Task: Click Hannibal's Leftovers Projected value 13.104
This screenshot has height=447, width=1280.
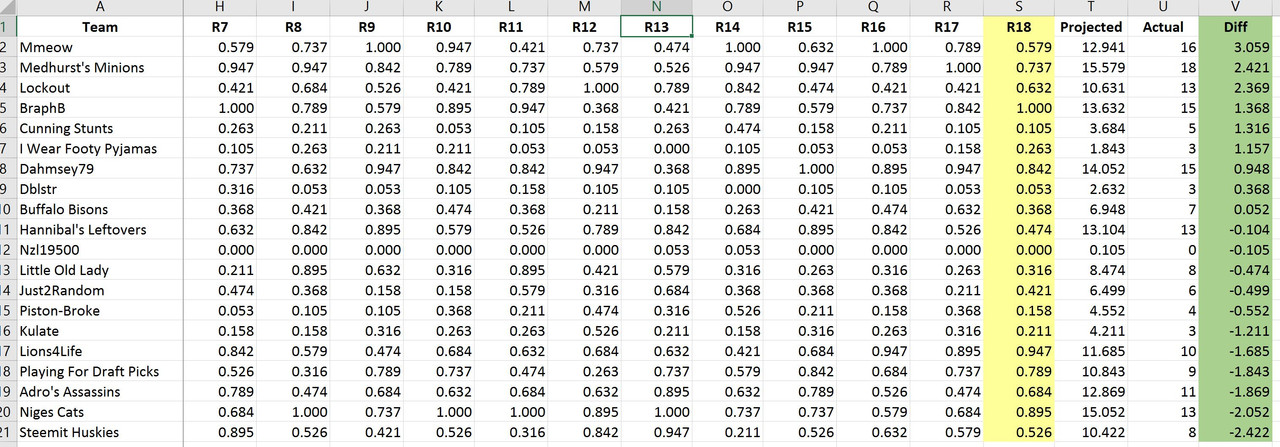Action: [x=1090, y=230]
